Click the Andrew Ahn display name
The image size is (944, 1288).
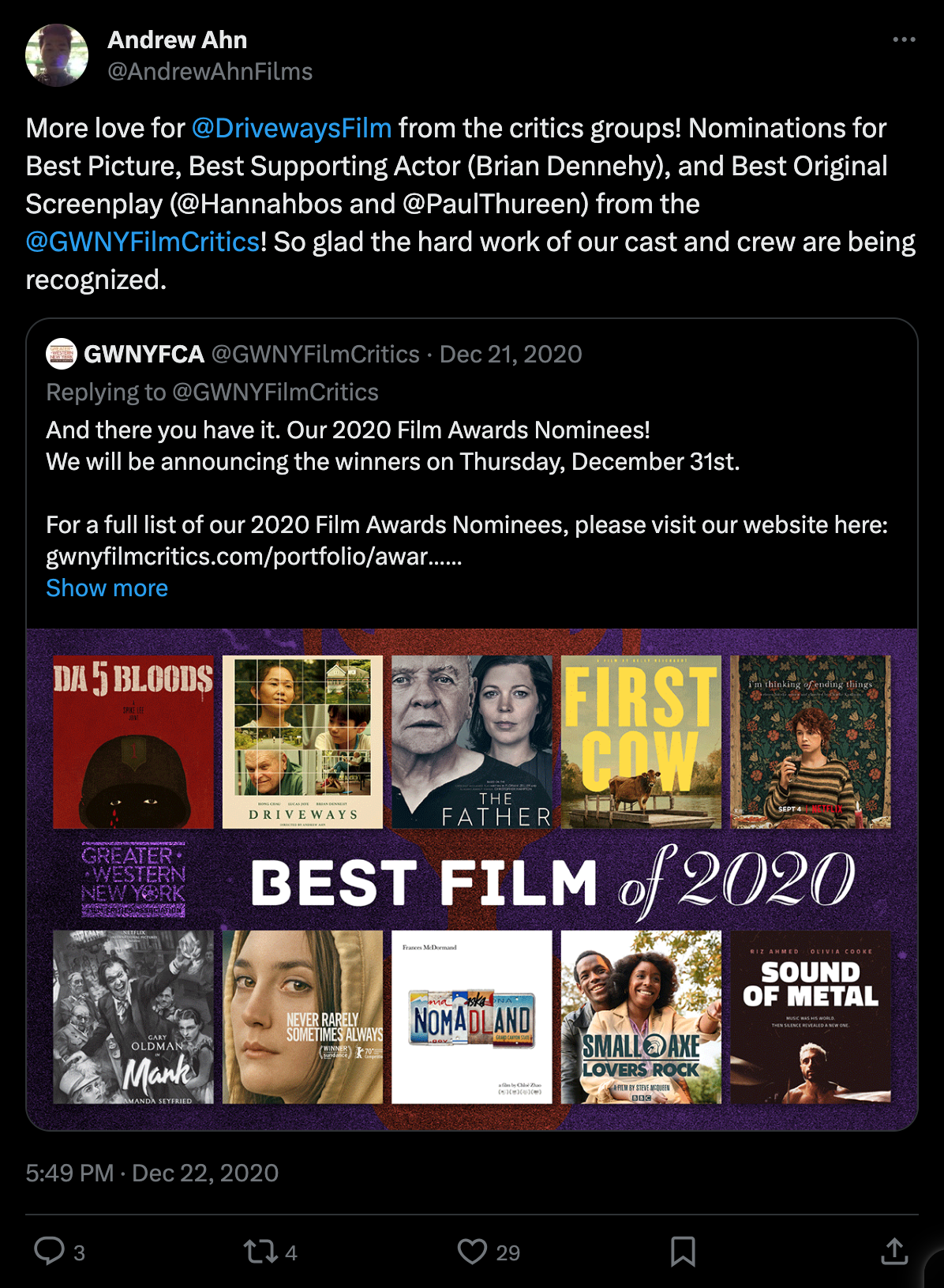click(x=178, y=39)
